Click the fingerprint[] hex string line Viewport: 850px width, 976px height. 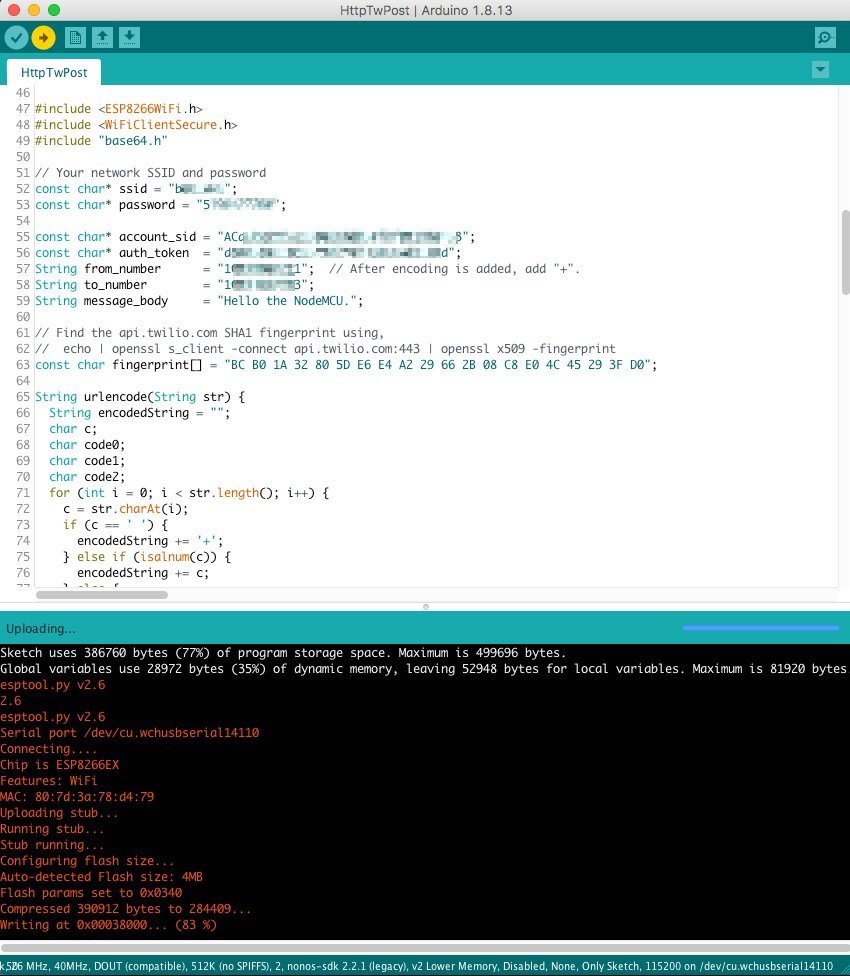pos(346,365)
